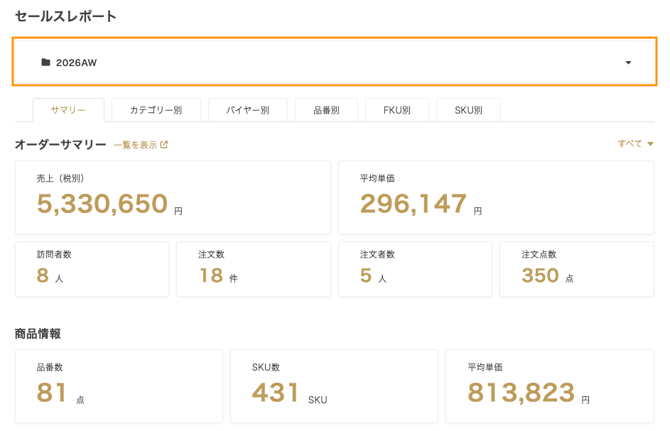Click the 注文点数 value 350

540,276
